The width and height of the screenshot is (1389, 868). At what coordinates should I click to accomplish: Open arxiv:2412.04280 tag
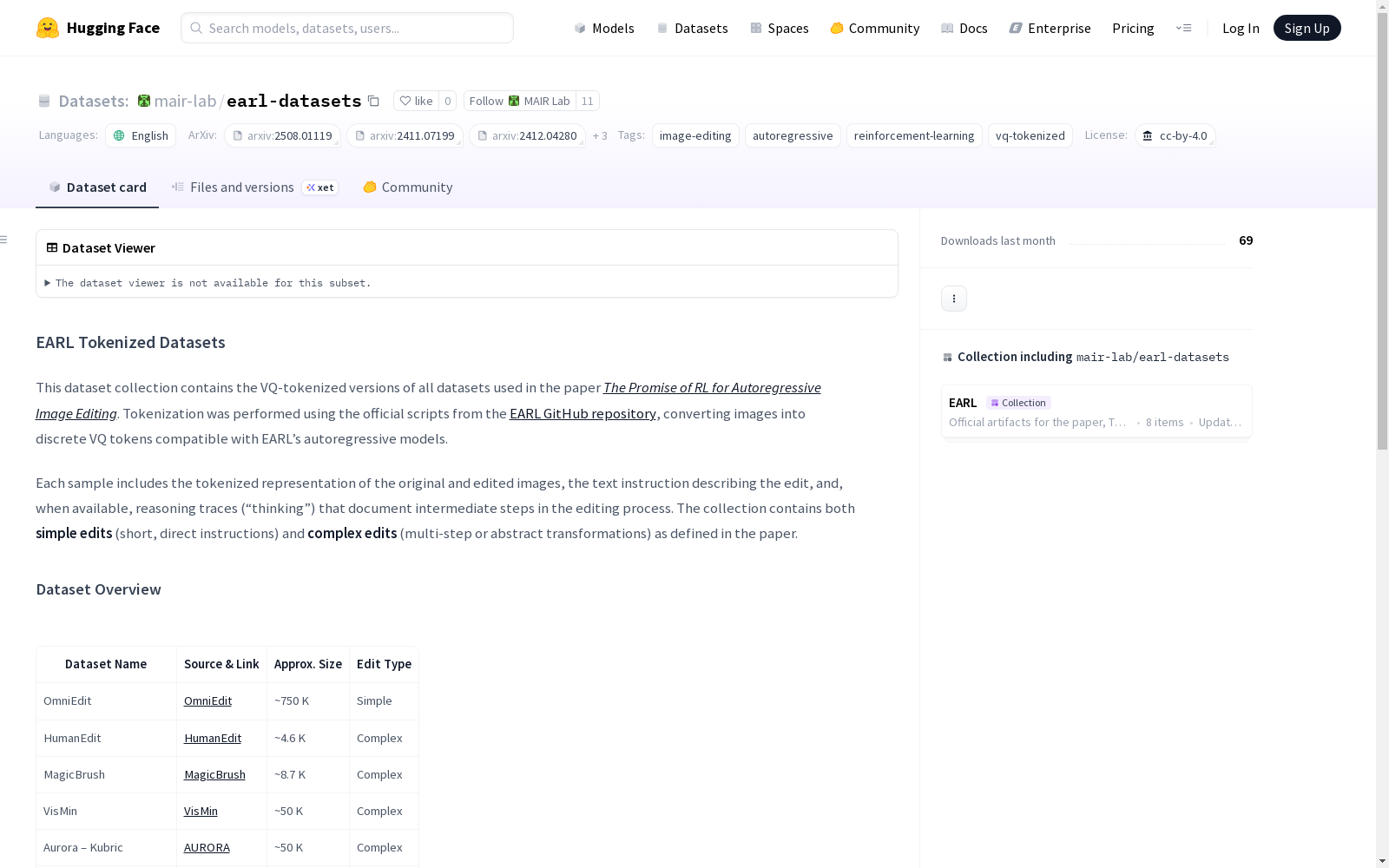[527, 135]
